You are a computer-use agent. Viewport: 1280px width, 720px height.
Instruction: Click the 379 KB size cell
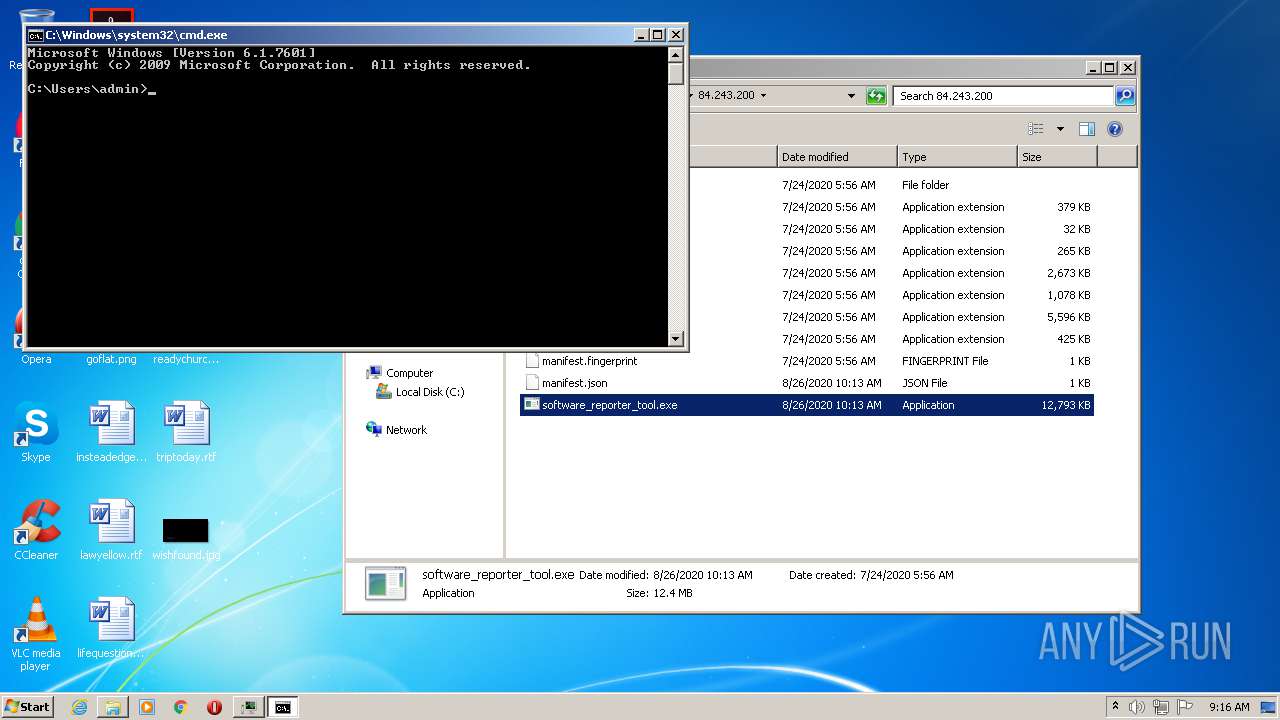[1073, 207]
